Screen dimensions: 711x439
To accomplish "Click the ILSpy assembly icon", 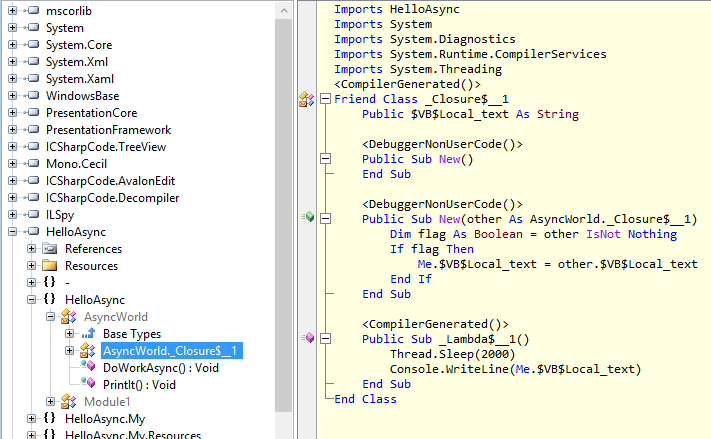I will click(33, 215).
